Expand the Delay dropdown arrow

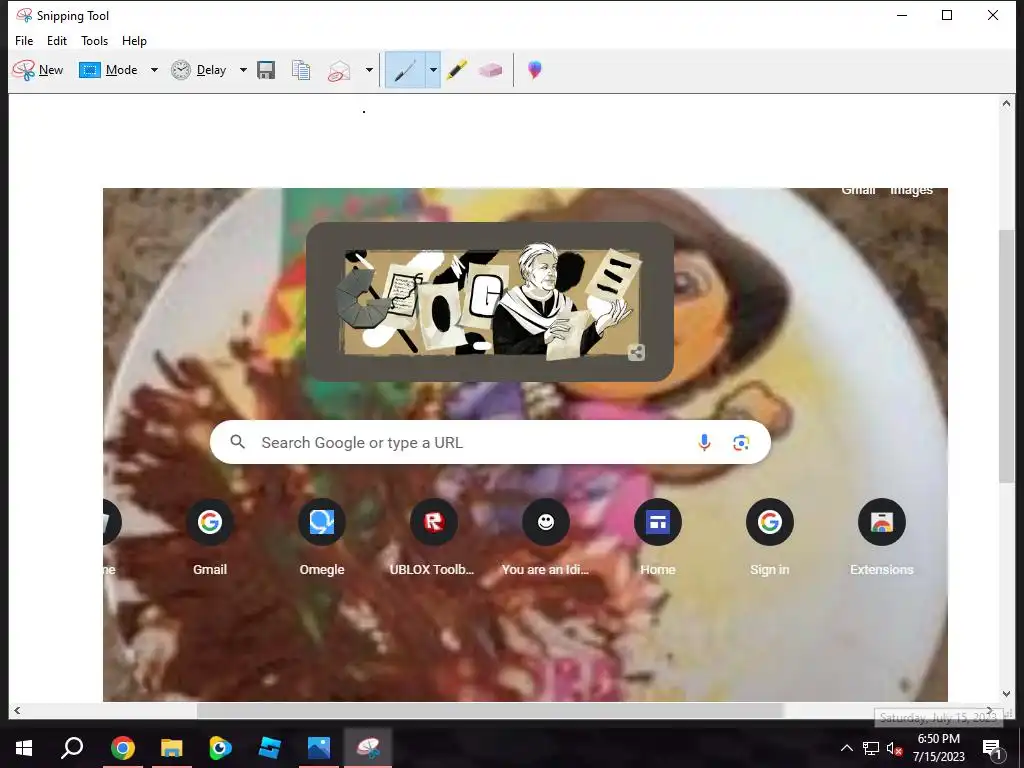pos(243,70)
